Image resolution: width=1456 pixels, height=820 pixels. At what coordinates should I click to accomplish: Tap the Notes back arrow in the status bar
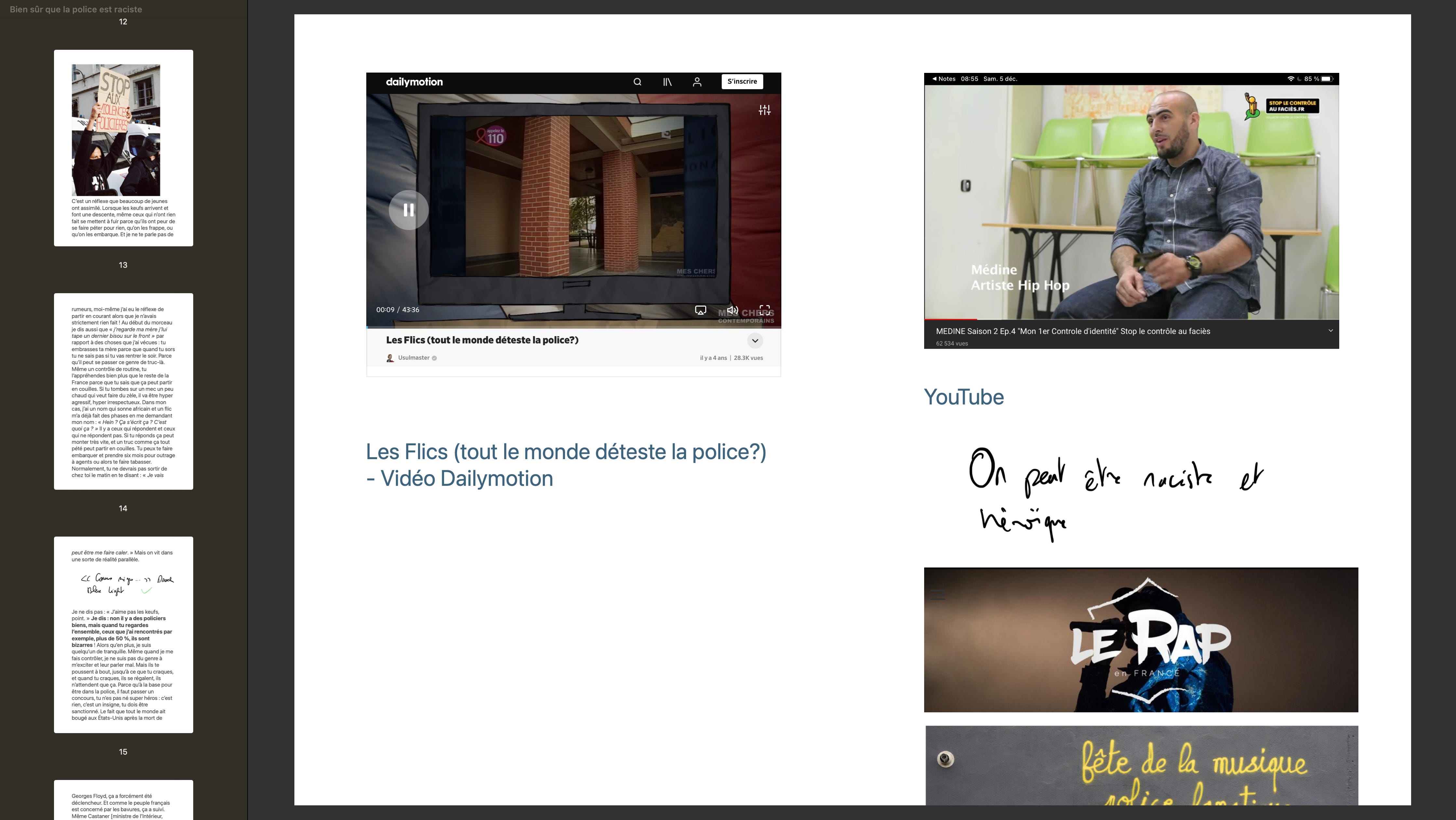(x=934, y=79)
